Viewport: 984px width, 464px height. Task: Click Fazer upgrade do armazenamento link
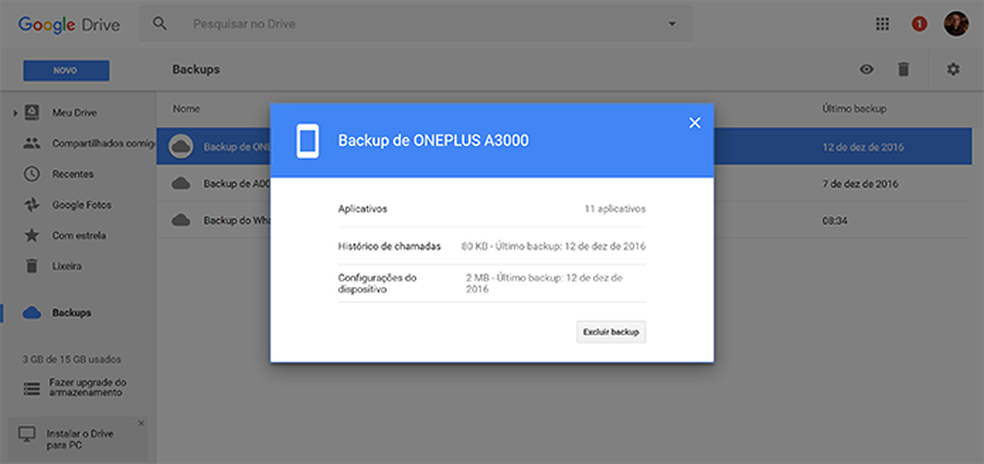click(88, 387)
